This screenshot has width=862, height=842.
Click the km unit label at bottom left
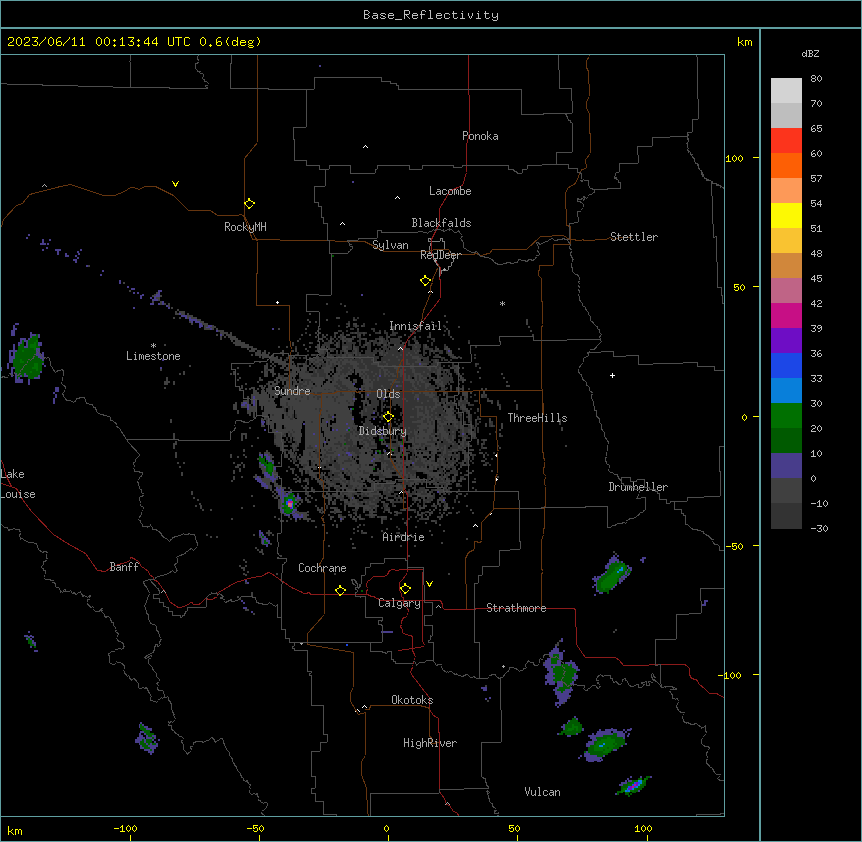tap(15, 830)
